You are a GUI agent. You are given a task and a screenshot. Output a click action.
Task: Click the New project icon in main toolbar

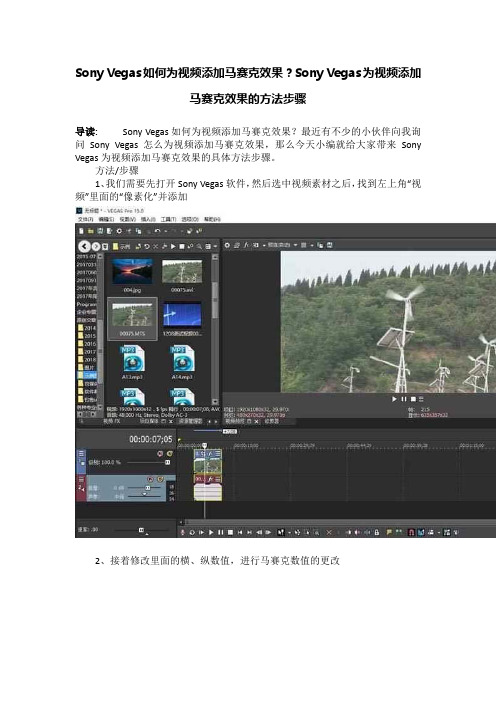click(x=81, y=231)
